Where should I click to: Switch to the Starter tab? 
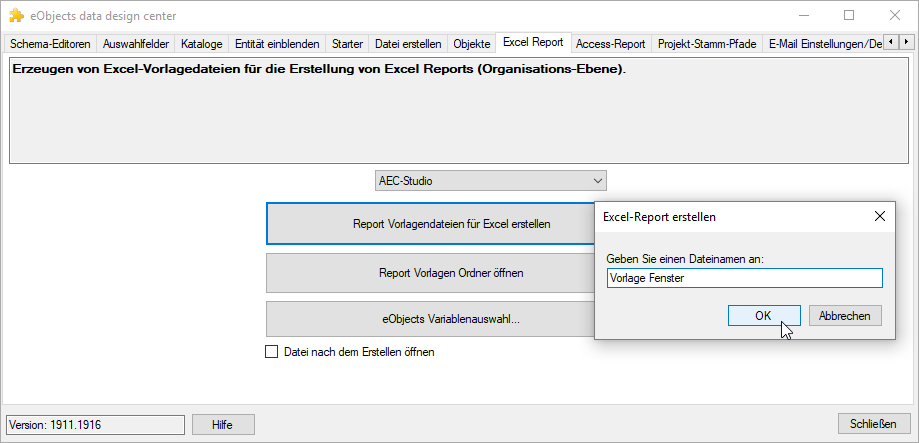click(x=347, y=44)
